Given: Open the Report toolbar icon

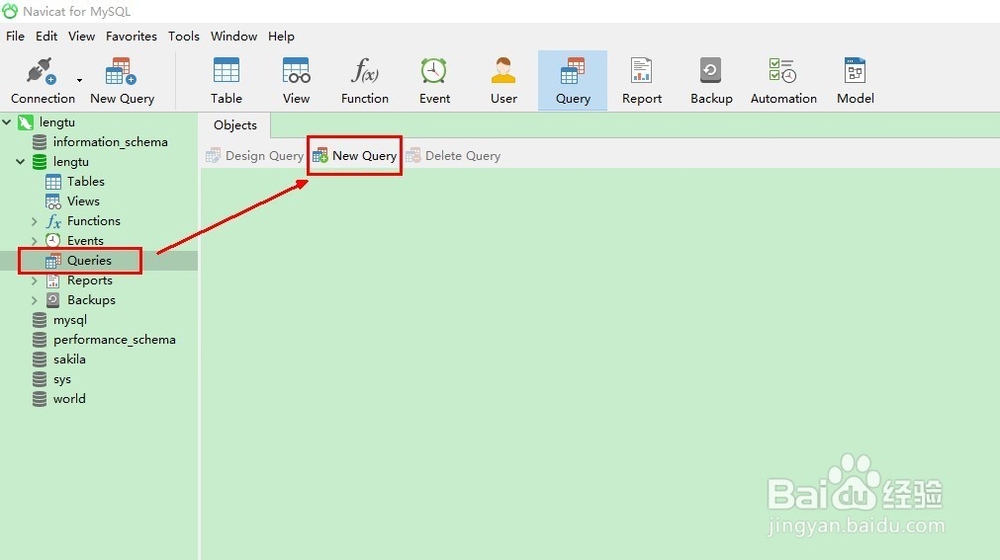Looking at the screenshot, I should click(642, 80).
